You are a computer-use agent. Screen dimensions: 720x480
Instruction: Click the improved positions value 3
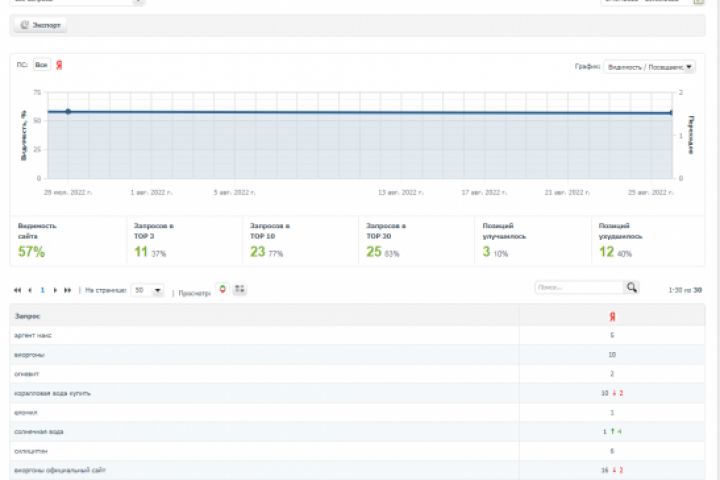click(486, 252)
